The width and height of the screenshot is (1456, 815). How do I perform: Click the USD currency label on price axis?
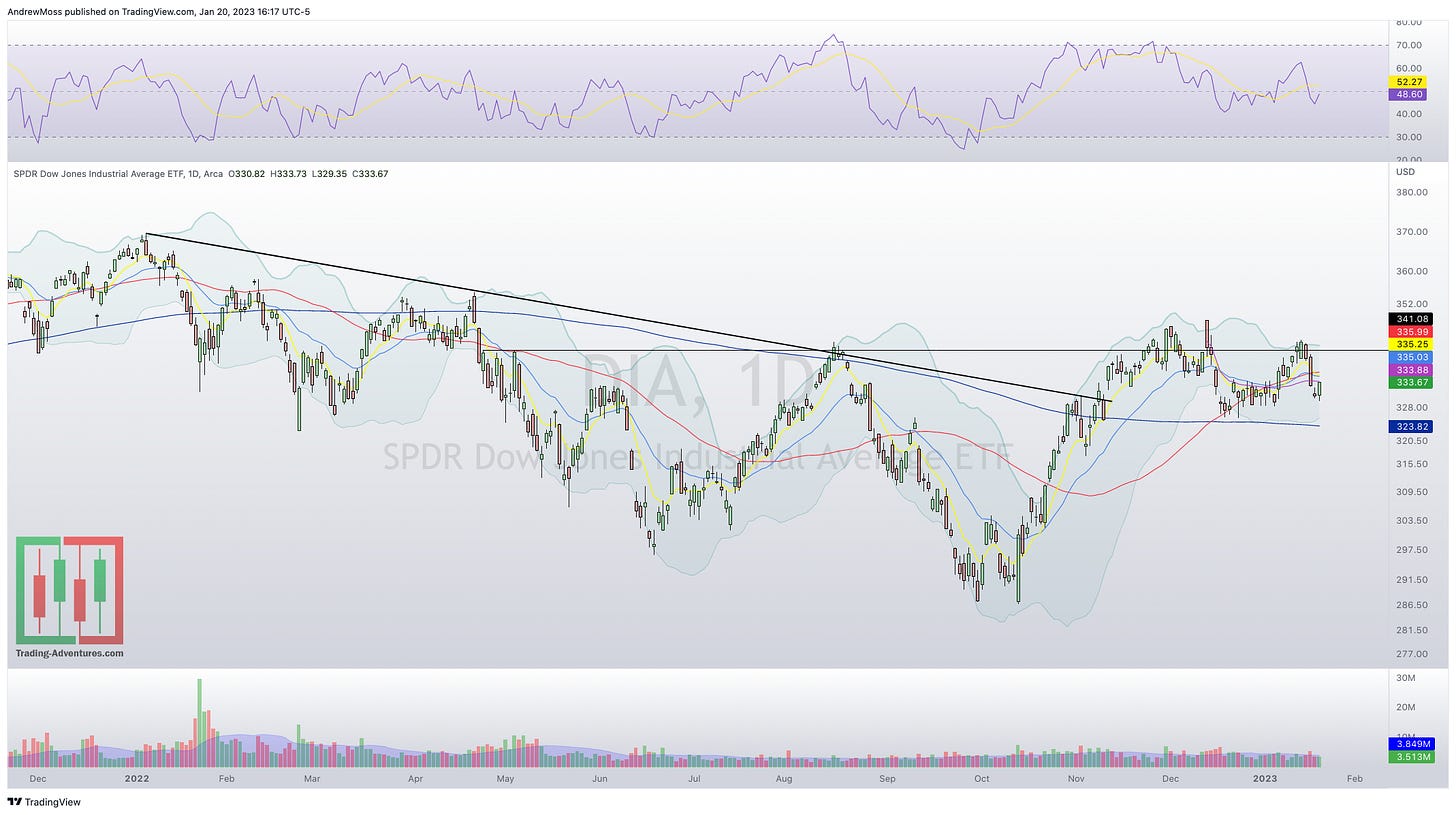pos(1404,173)
